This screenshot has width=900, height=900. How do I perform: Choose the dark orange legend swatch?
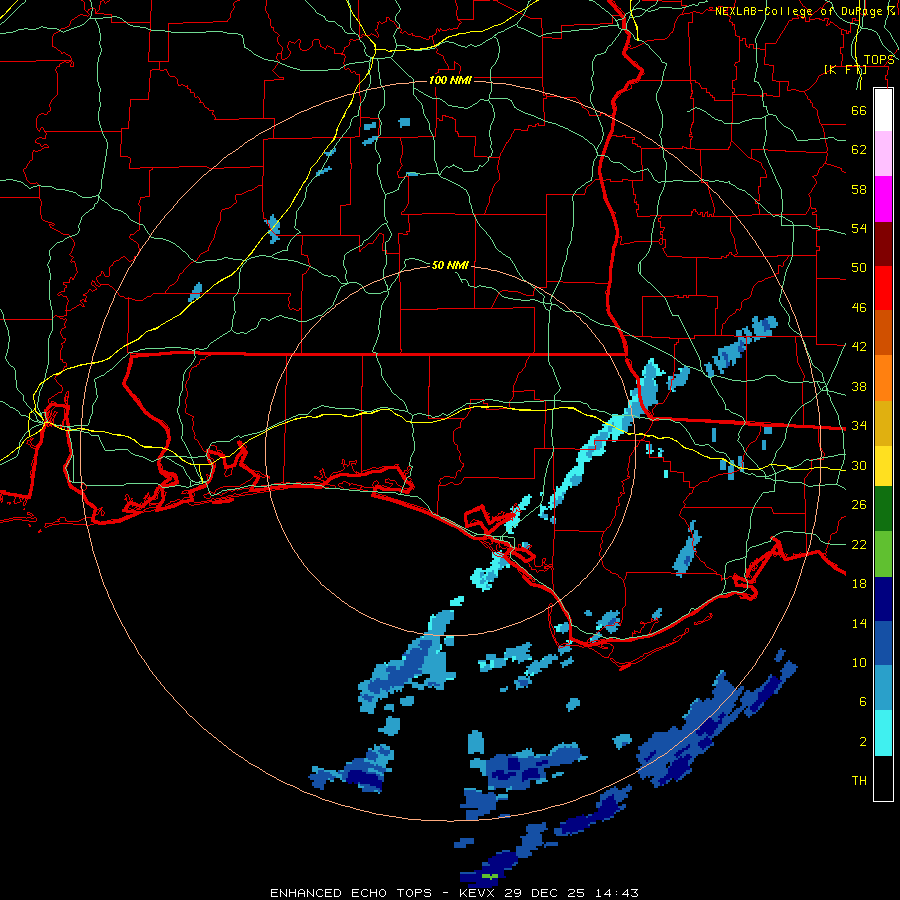(x=883, y=332)
